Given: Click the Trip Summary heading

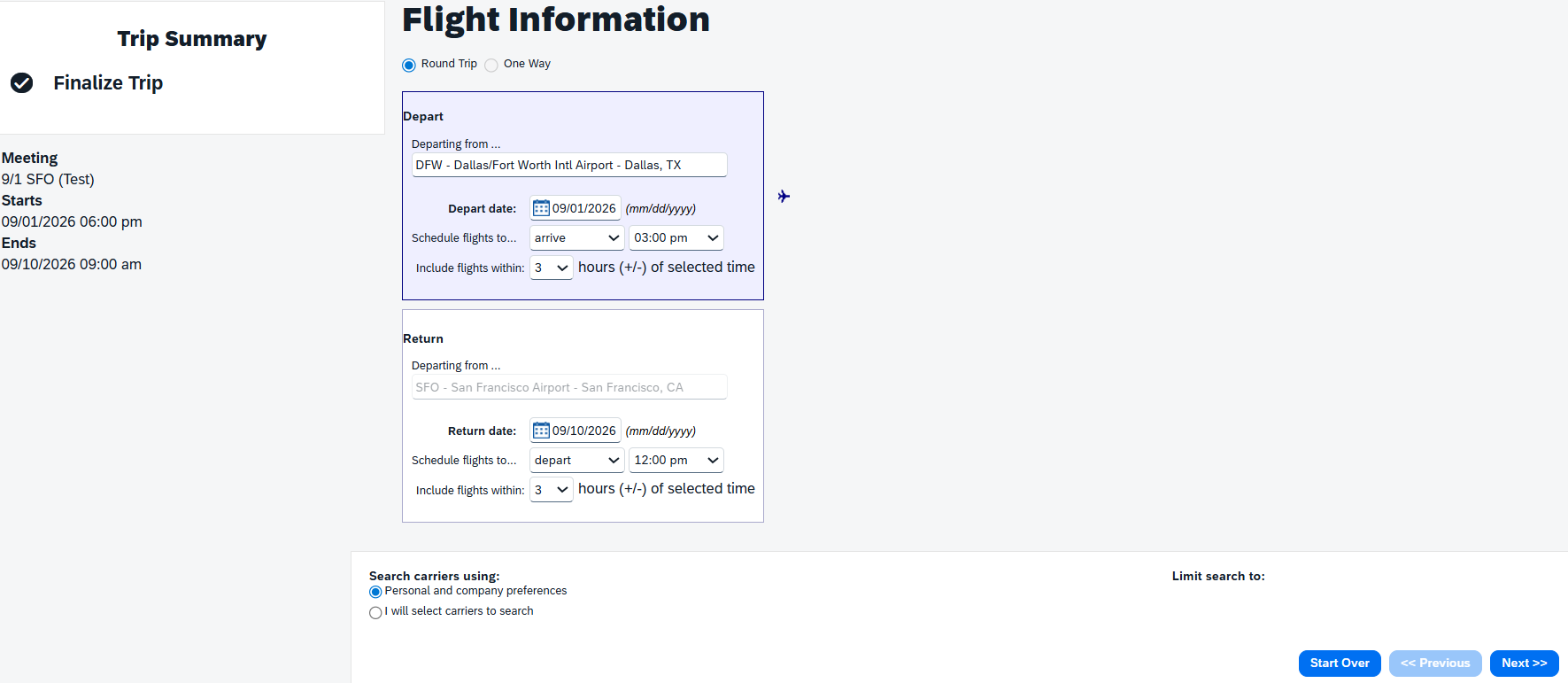Looking at the screenshot, I should pyautogui.click(x=192, y=39).
